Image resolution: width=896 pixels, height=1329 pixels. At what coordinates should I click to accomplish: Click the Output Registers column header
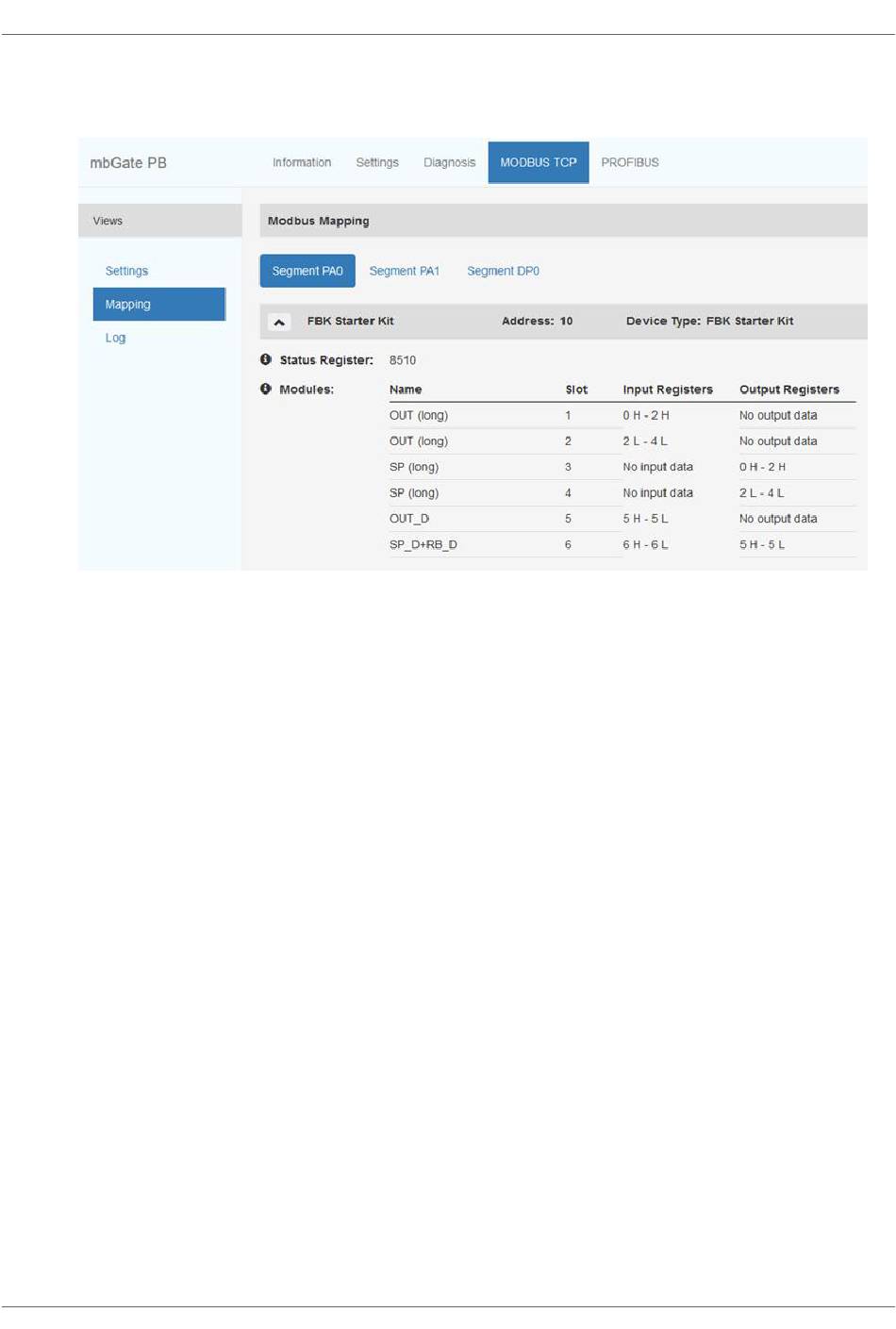(789, 390)
